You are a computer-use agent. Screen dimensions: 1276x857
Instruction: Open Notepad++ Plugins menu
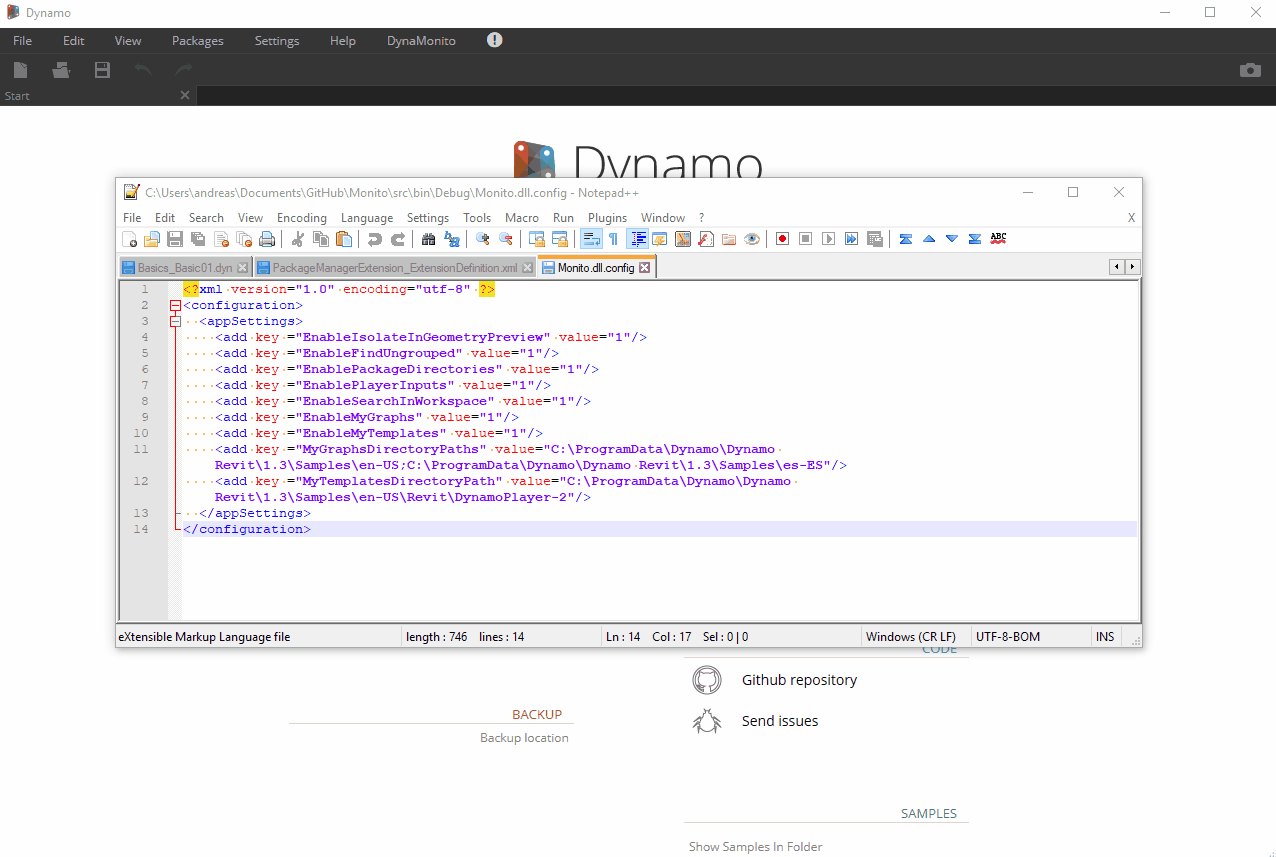[607, 217]
